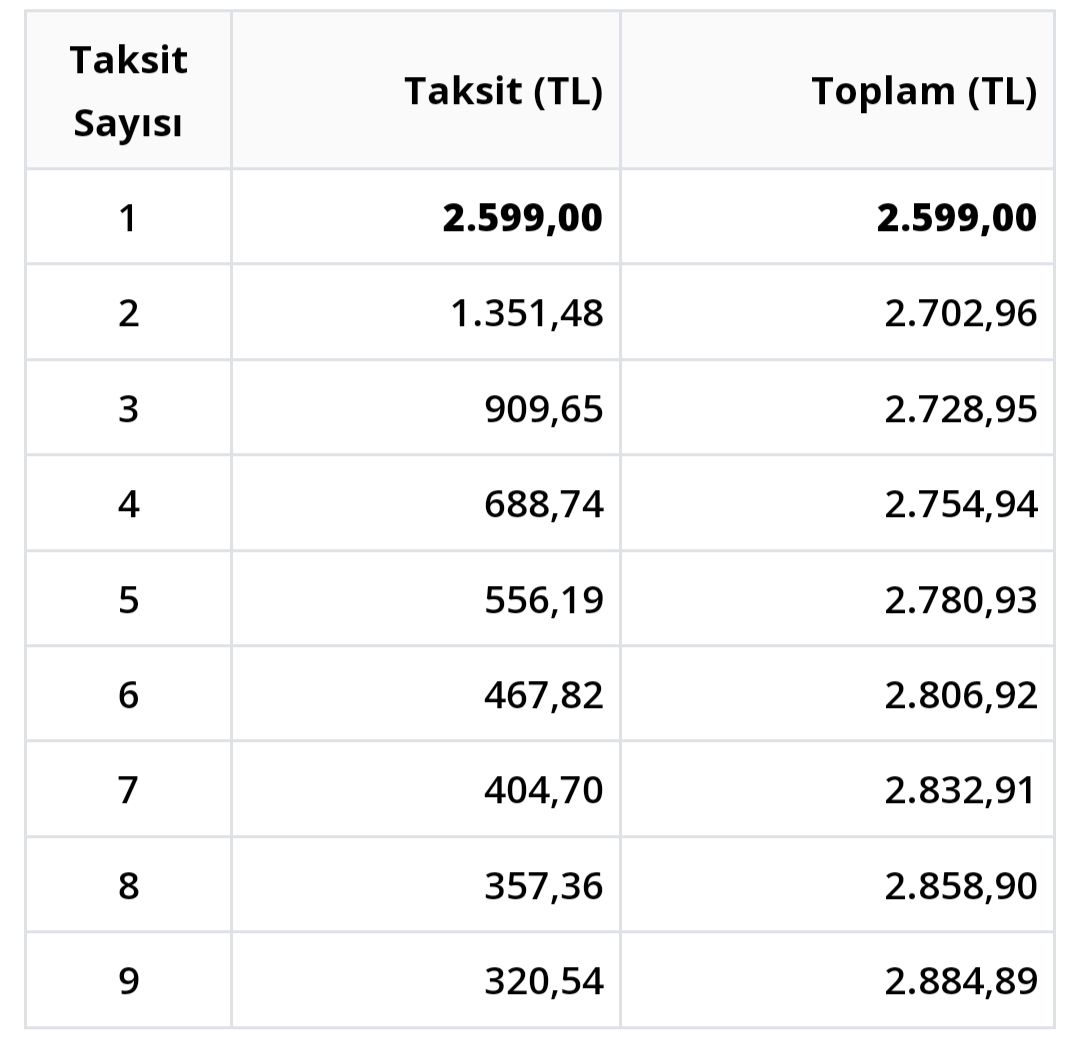
Task: Select the 467,82 installment amount
Action: point(544,695)
